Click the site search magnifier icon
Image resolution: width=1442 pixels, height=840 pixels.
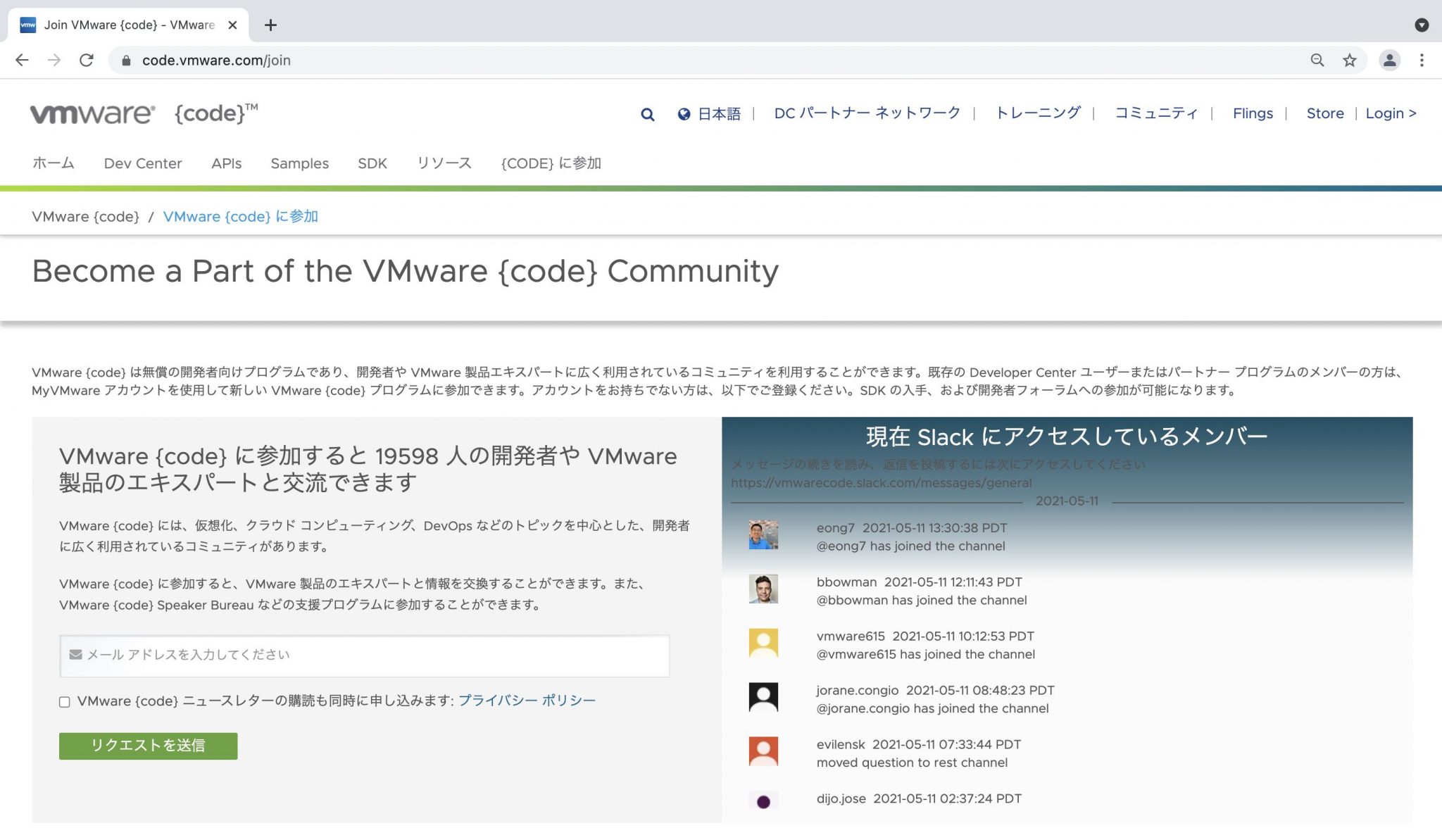(647, 114)
